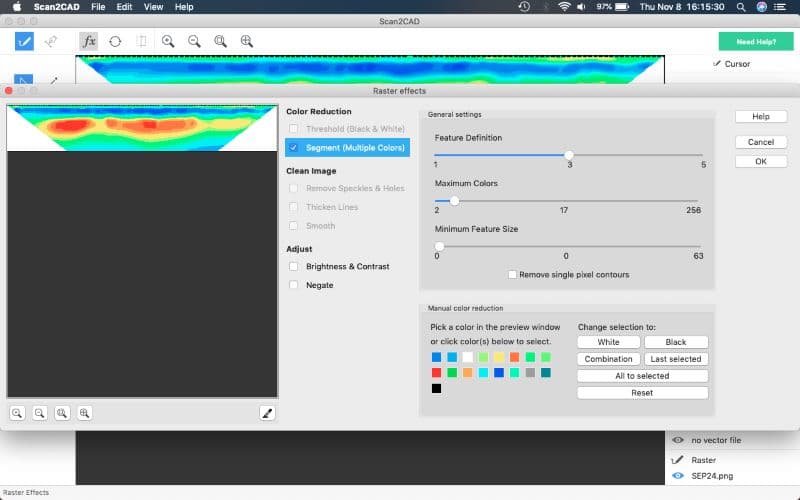Screen dimensions: 800x500
Task: Click the brush icon below the preview
Action: [267, 412]
